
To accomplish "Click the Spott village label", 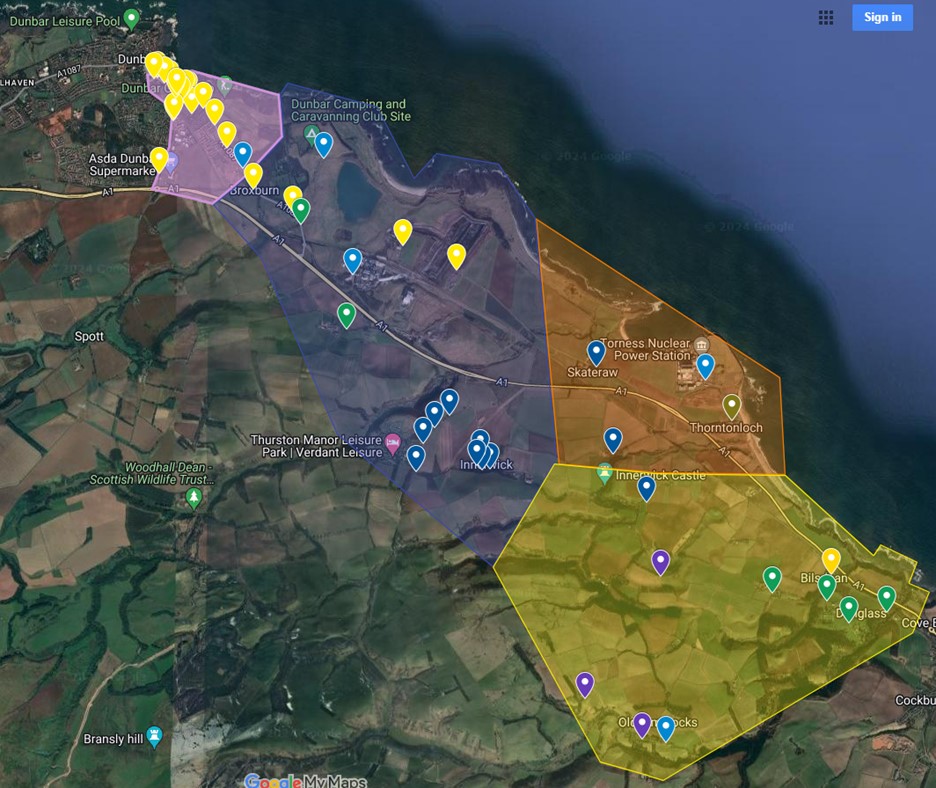I will click(x=89, y=336).
